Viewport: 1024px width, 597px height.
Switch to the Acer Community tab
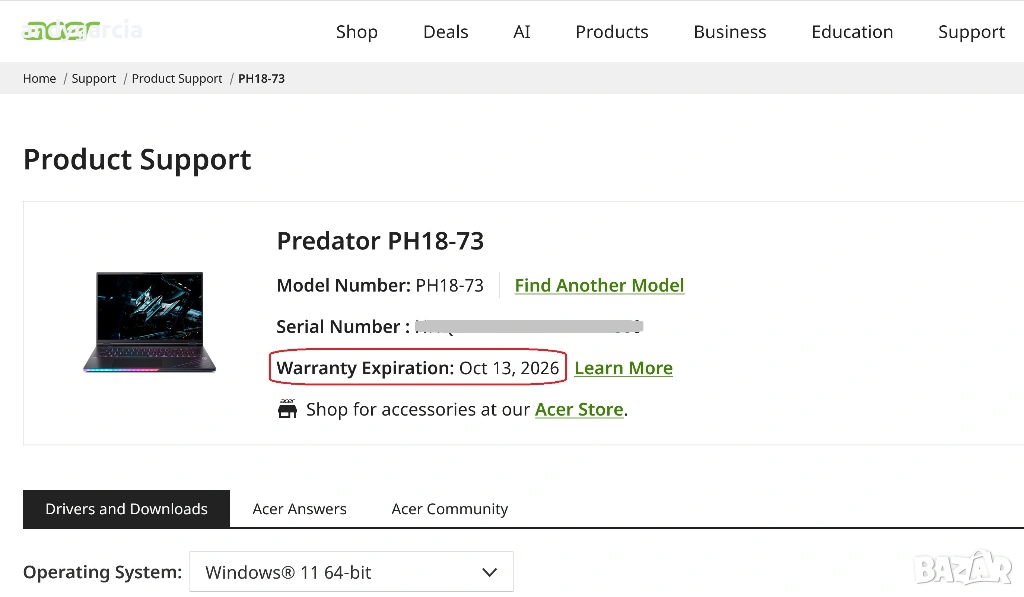(x=449, y=509)
